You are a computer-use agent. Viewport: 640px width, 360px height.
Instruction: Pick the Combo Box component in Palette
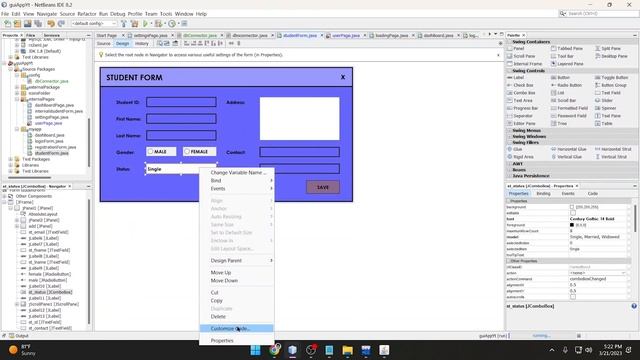click(521, 93)
